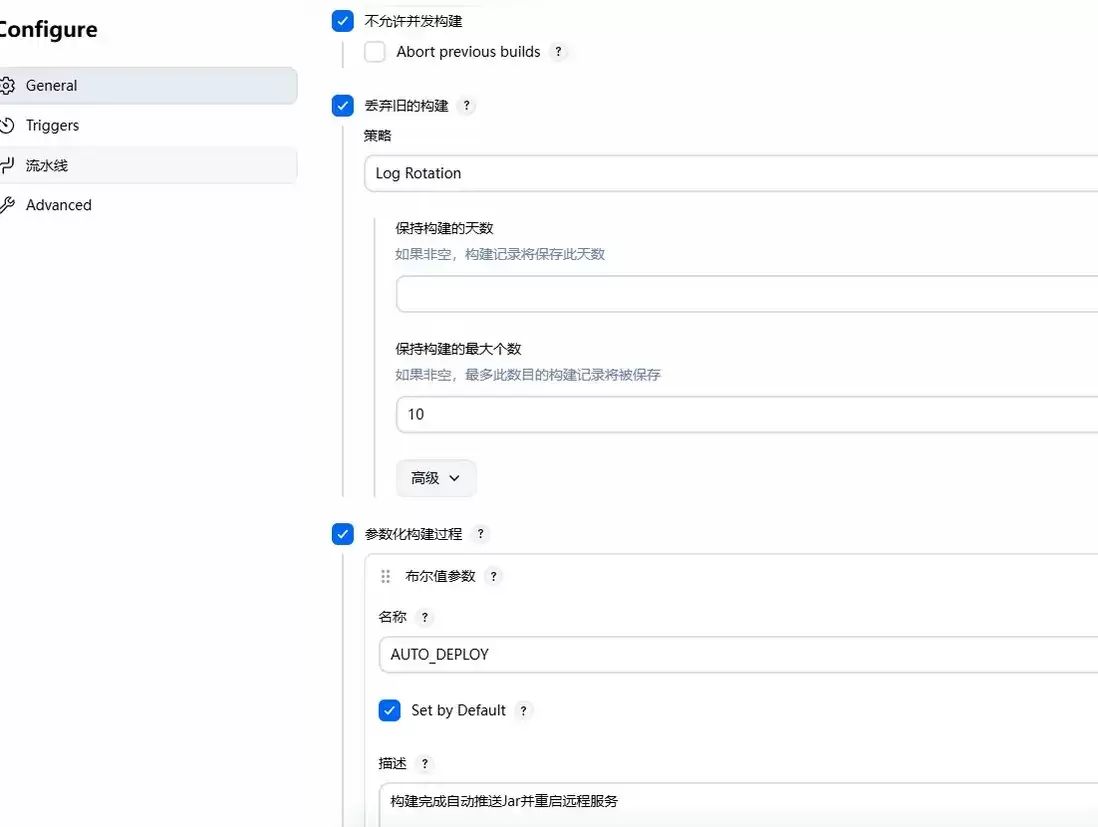Open help icon next to 名称
Viewport: 1098px width, 827px height.
[424, 617]
